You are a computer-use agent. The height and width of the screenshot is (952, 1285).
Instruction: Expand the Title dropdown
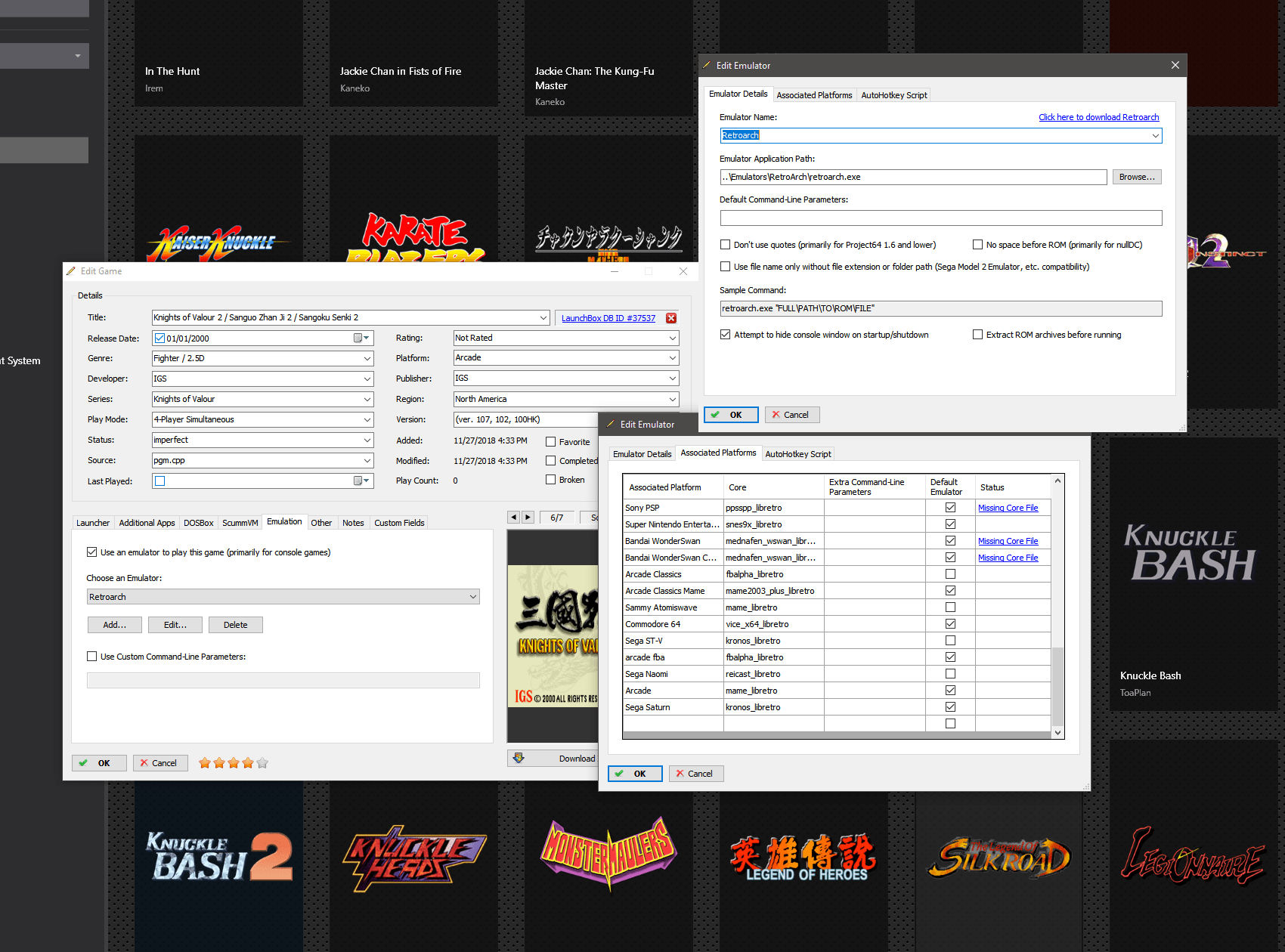click(543, 317)
